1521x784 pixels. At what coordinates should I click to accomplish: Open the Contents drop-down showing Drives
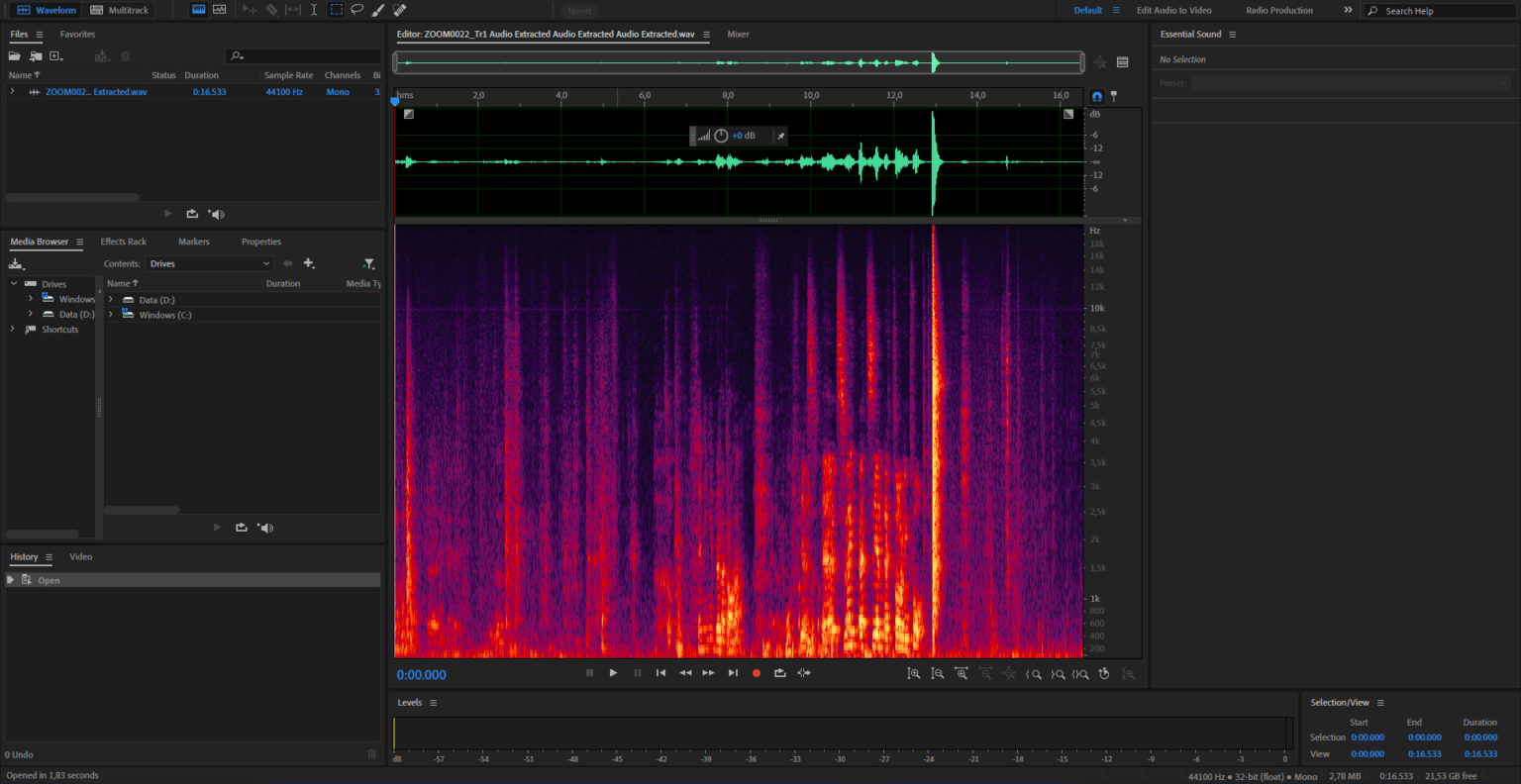(x=210, y=263)
